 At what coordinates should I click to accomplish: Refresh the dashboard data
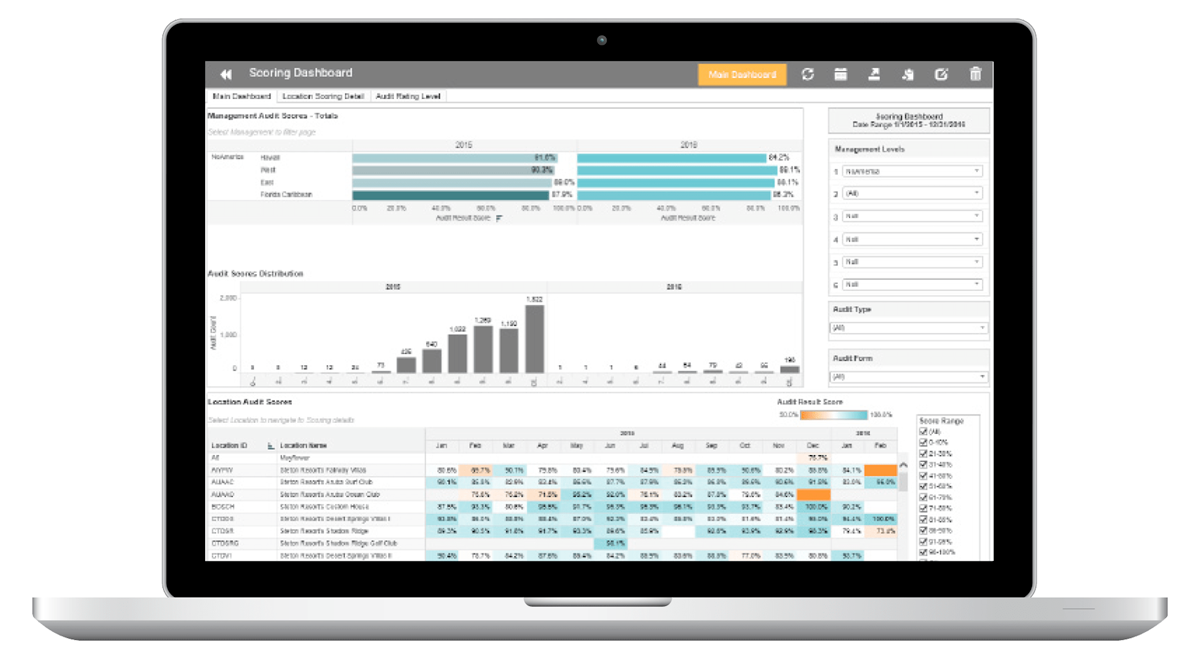pyautogui.click(x=808, y=74)
